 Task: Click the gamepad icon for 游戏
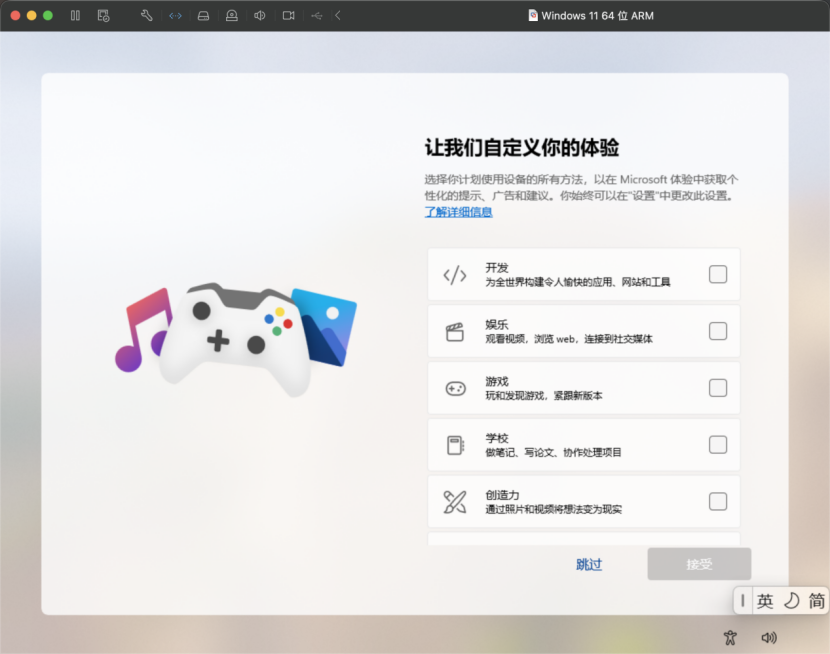tap(455, 388)
